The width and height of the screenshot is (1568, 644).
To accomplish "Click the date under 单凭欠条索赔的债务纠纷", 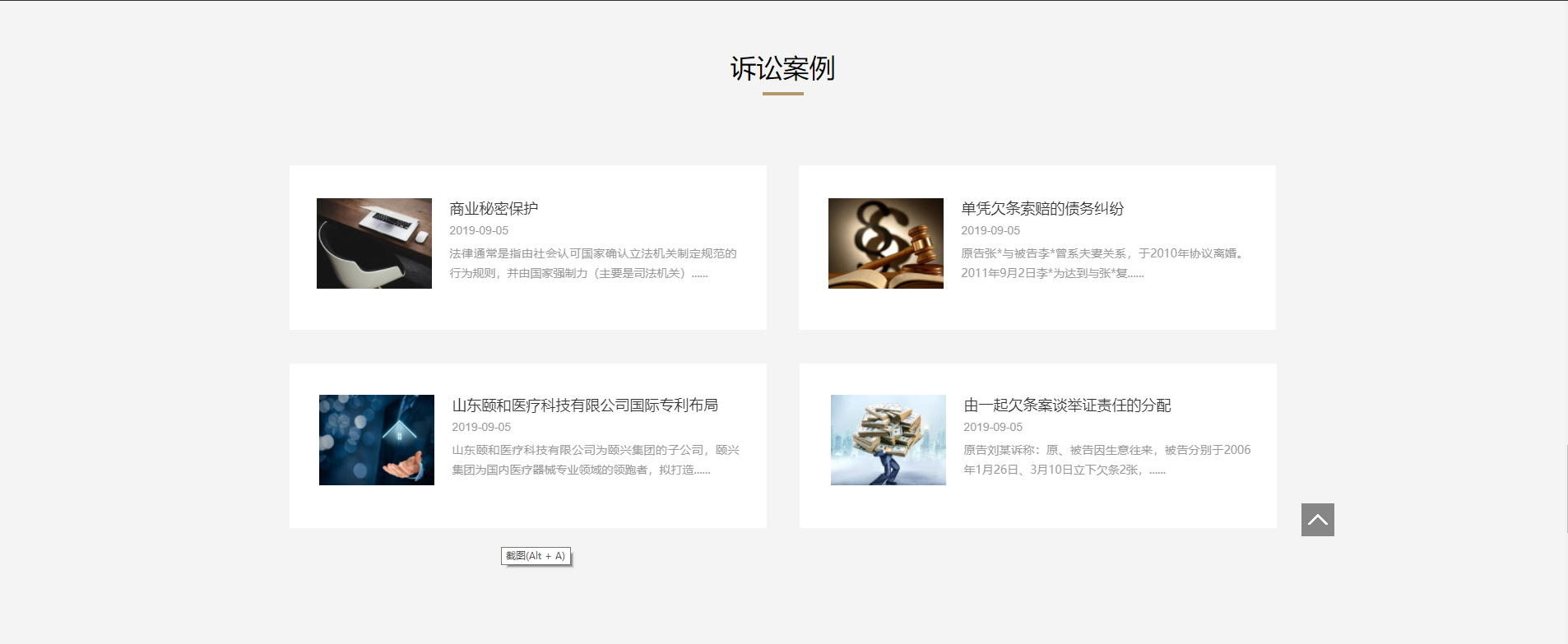I will pyautogui.click(x=990, y=231).
